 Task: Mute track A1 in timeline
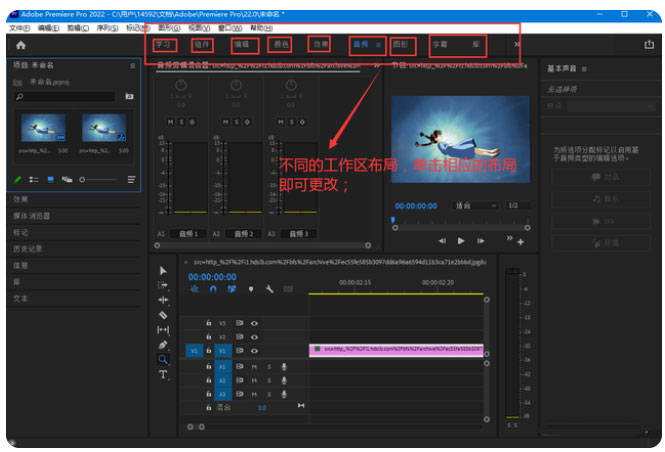tap(254, 367)
